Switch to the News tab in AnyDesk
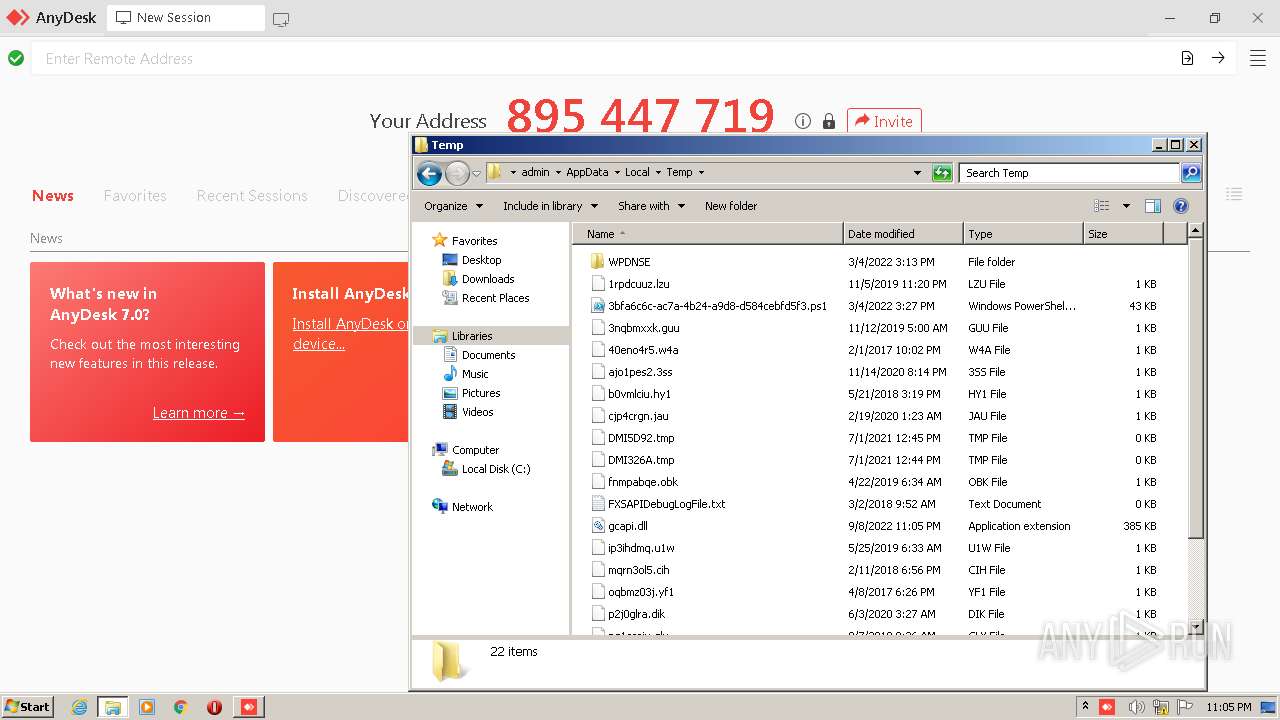 point(53,196)
